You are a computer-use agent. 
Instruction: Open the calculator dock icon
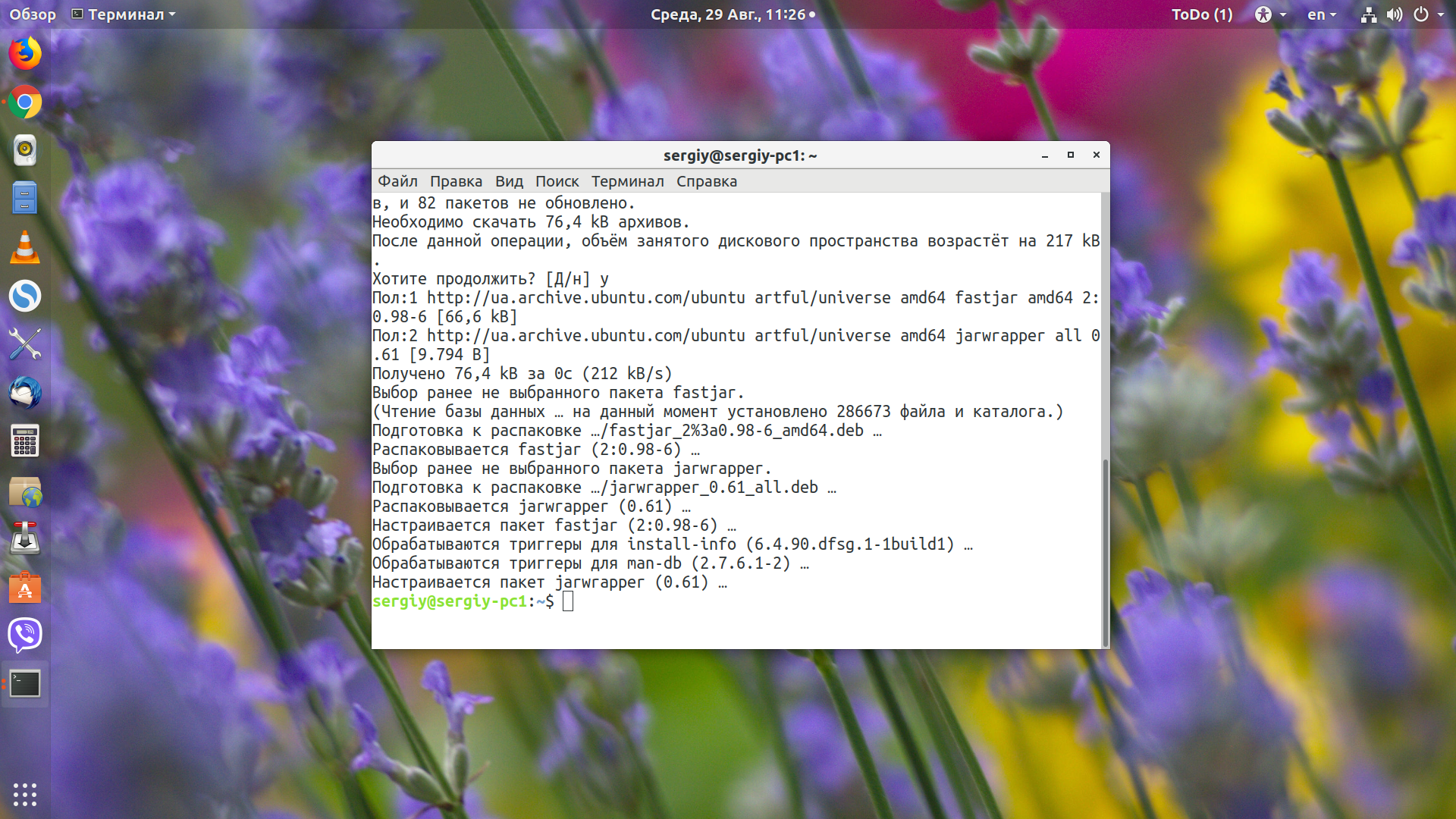click(x=25, y=441)
